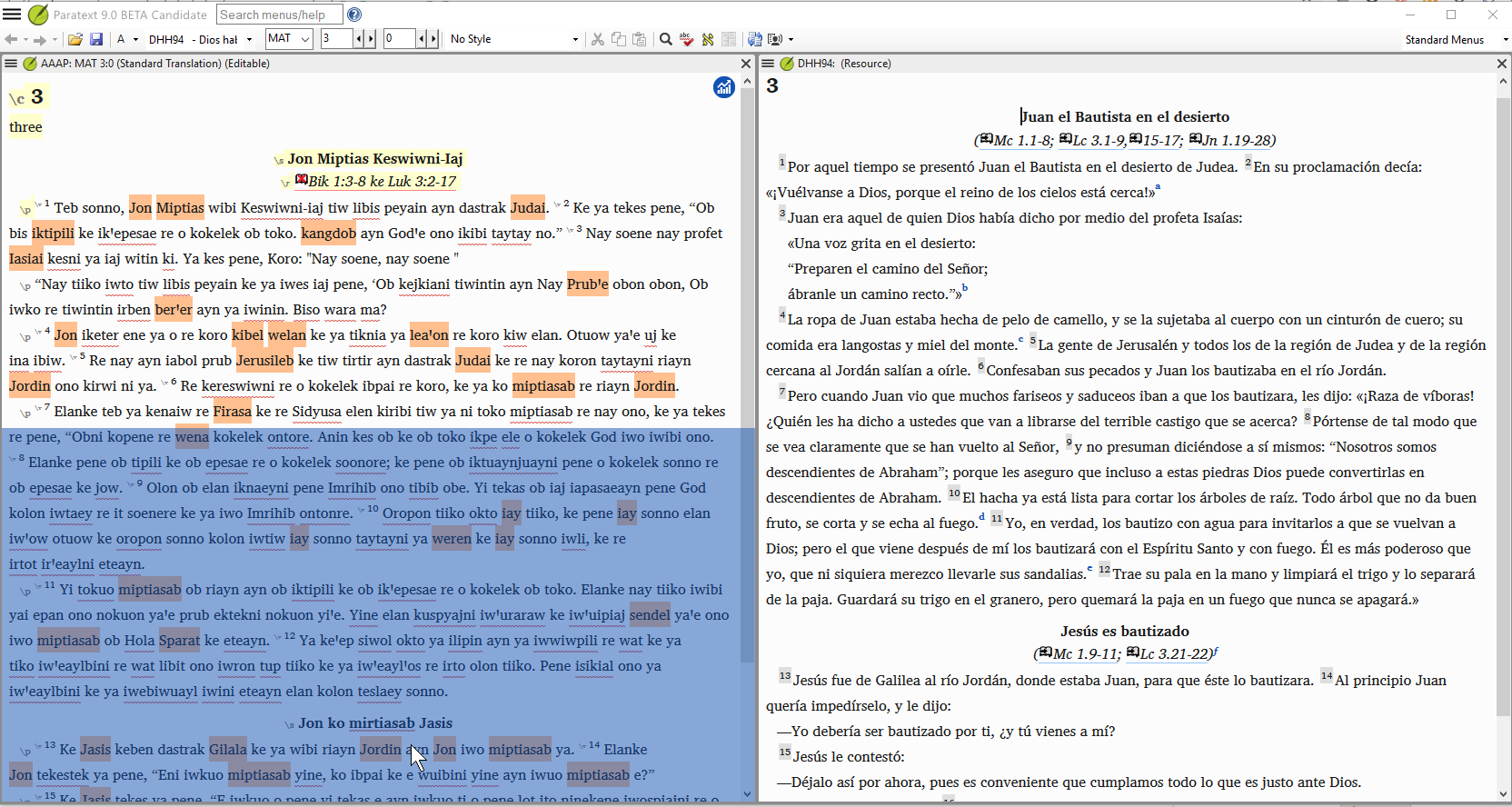The height and width of the screenshot is (807, 1512).
Task: Open the main Paratext hamburger menu
Action: (11, 15)
